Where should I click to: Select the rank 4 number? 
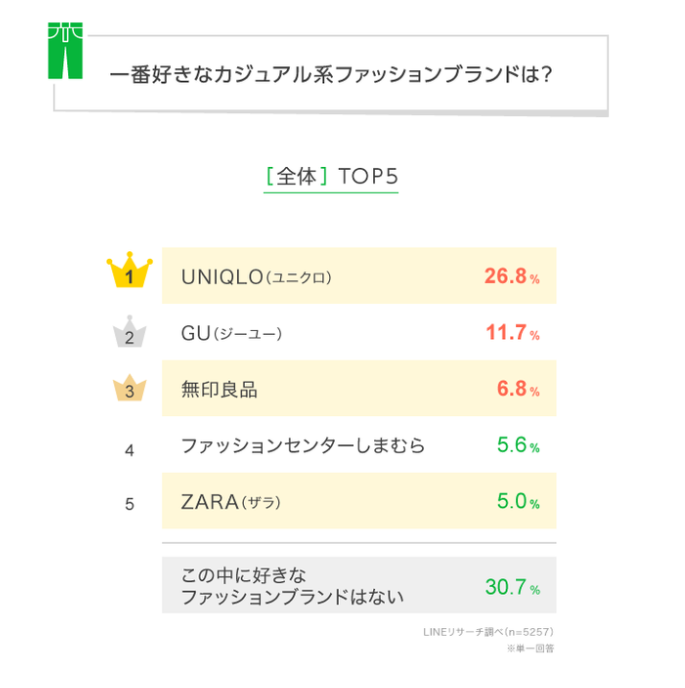[129, 450]
